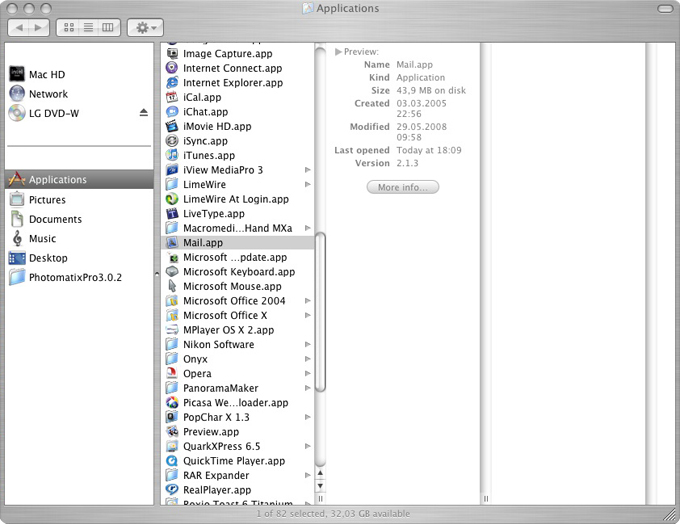
Task: Click the scroll up arrow
Action: [320, 473]
